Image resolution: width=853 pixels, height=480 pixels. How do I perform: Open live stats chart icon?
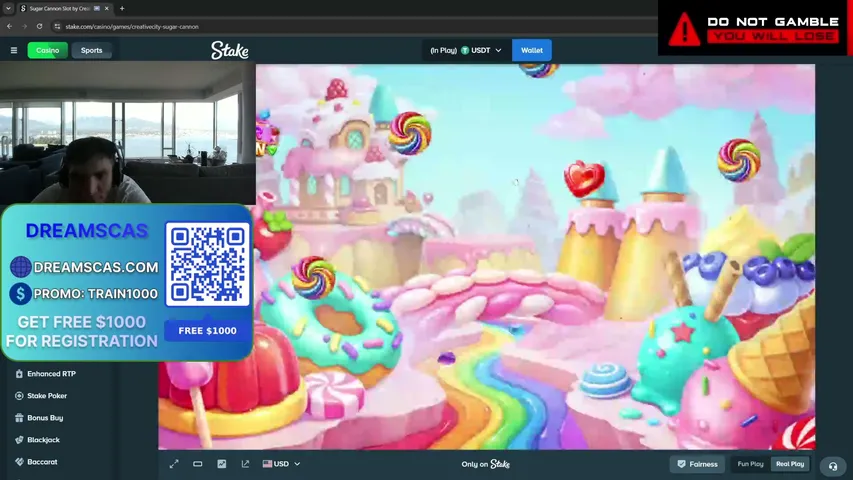coord(221,464)
